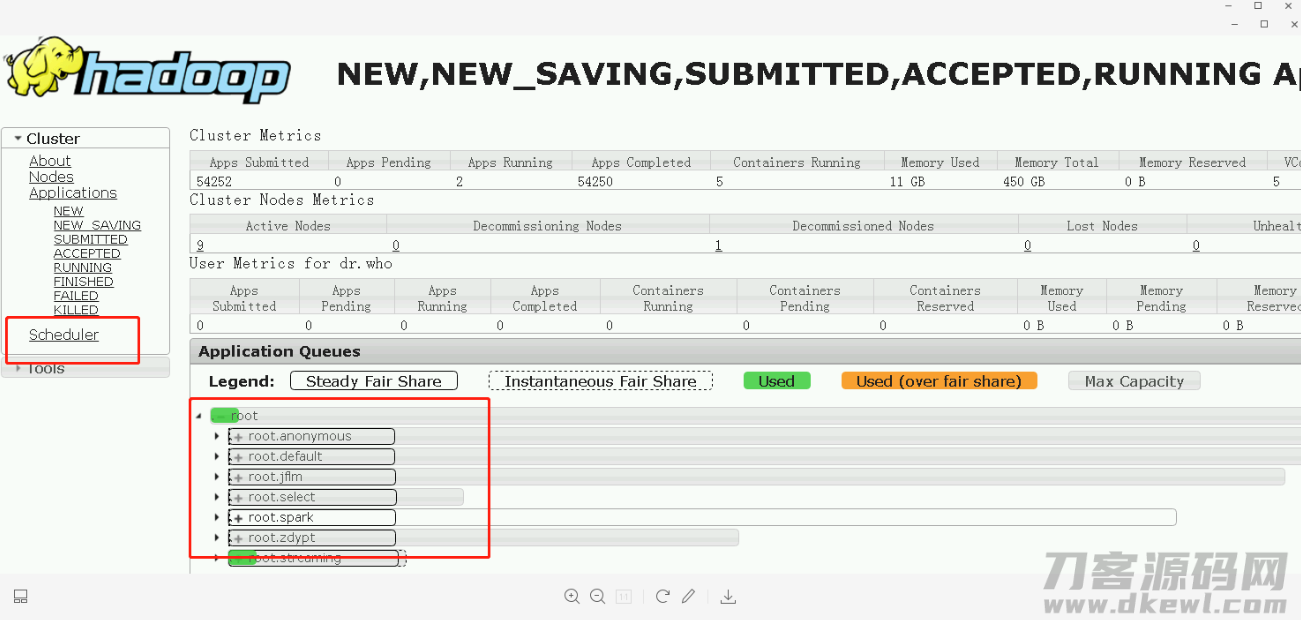The image size is (1301, 620).
Task: Open the Nodes link in sidebar
Action: 51,177
